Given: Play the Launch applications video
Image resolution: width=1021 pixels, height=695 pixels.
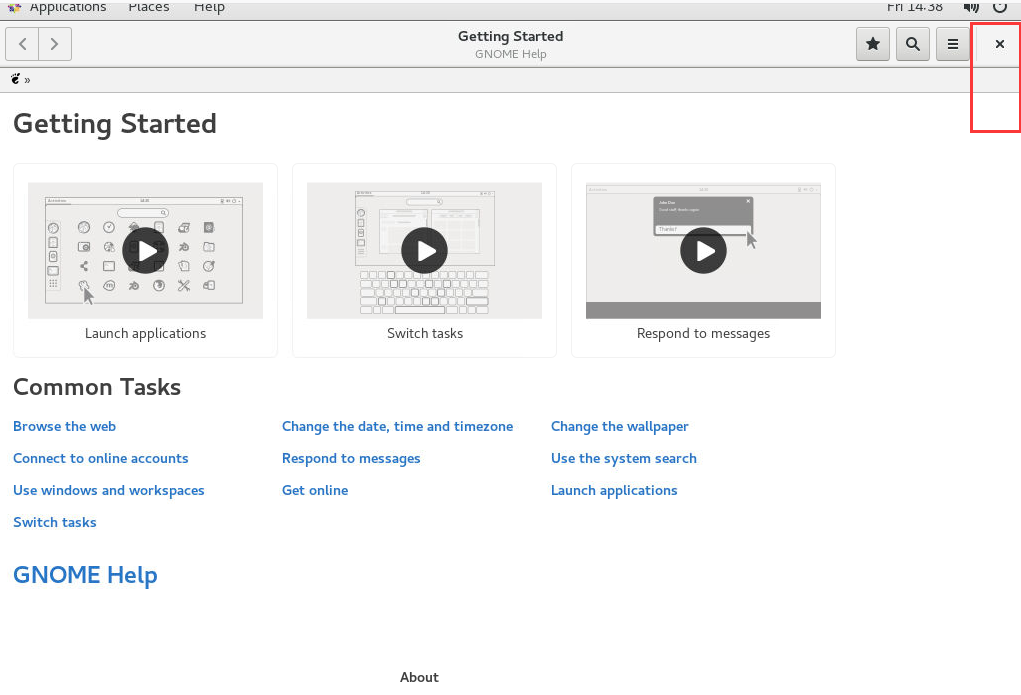Looking at the screenshot, I should point(145,251).
